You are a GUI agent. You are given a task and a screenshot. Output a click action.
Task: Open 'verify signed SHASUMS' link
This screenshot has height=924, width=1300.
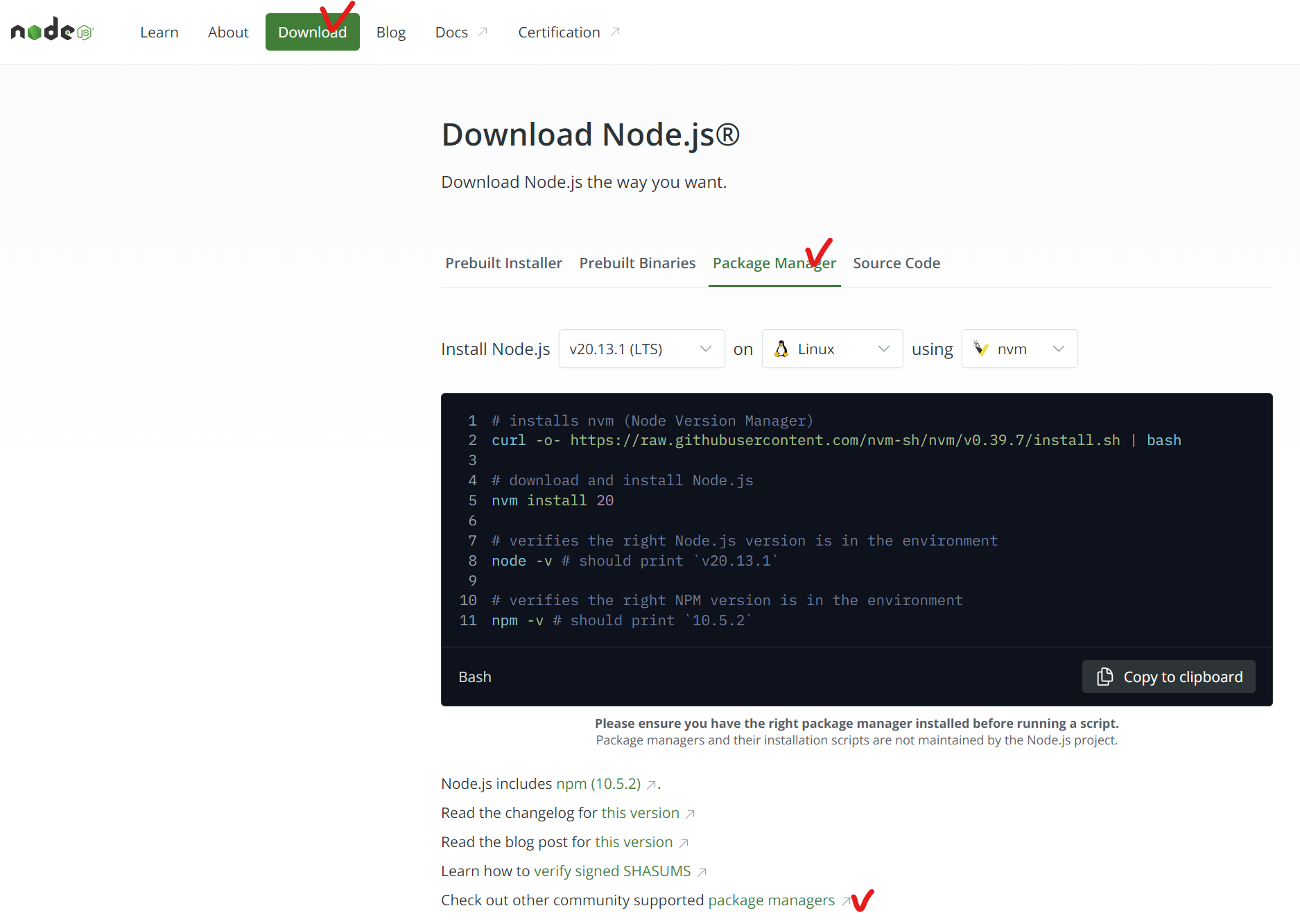[612, 871]
